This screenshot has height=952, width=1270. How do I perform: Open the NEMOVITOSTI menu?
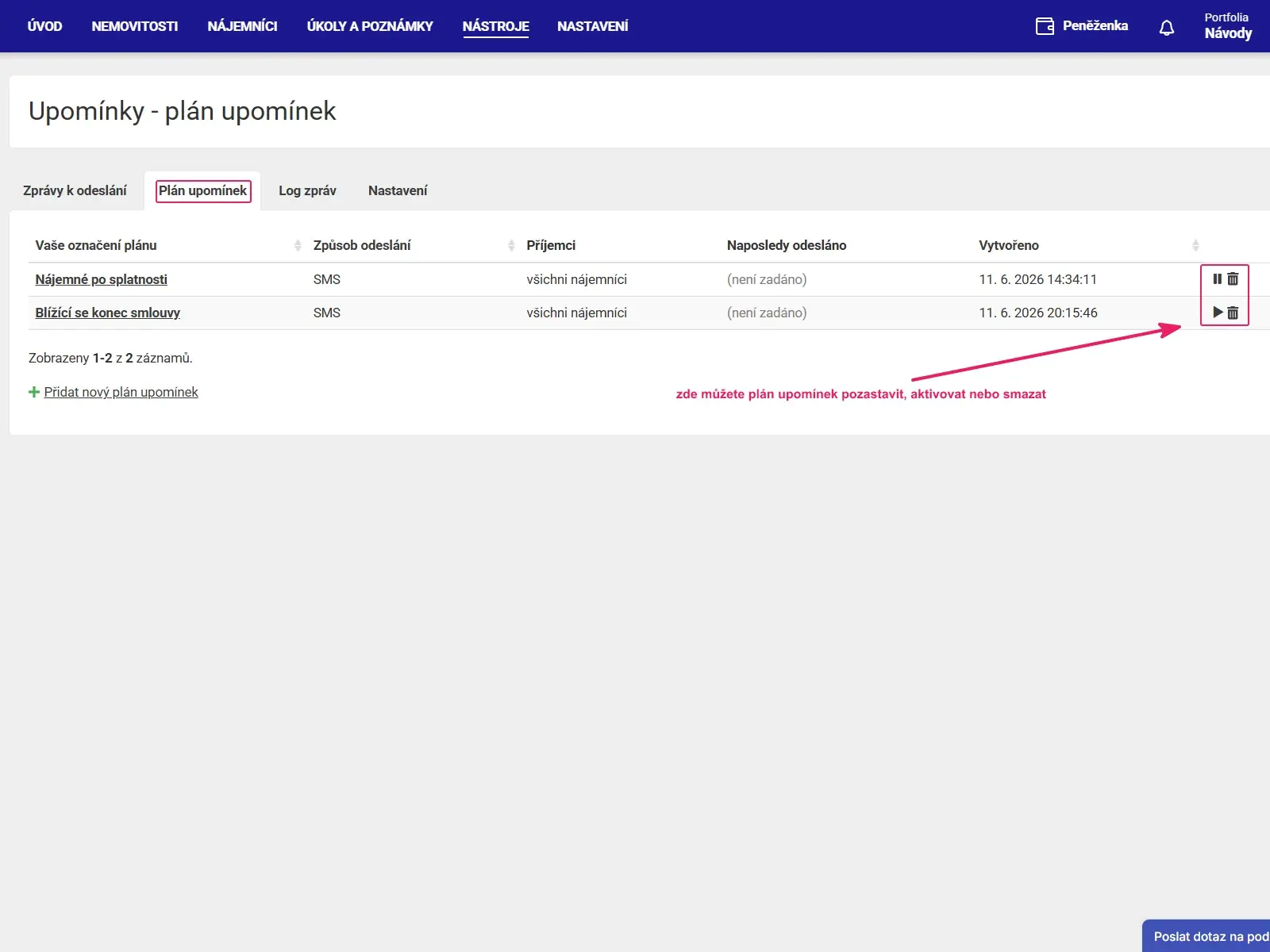[135, 26]
